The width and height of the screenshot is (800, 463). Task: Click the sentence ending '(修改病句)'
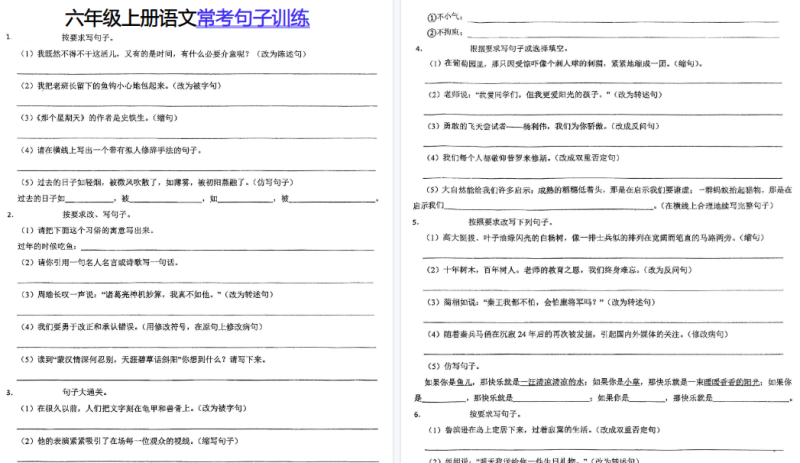(578, 334)
